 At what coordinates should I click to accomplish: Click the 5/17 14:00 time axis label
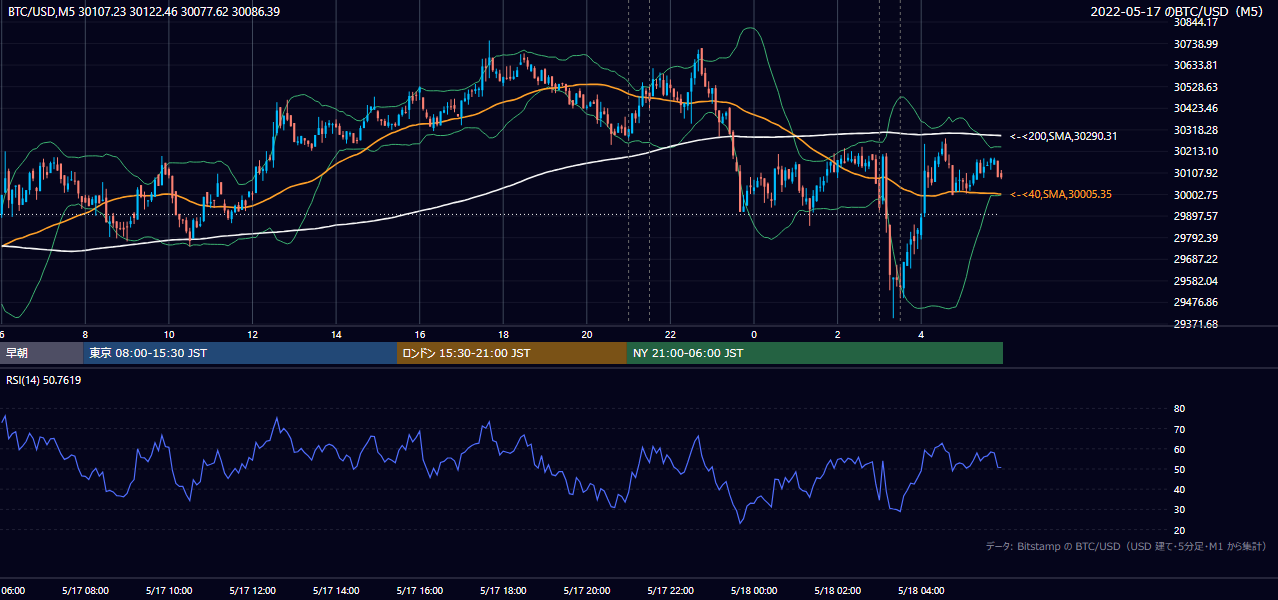click(x=336, y=591)
